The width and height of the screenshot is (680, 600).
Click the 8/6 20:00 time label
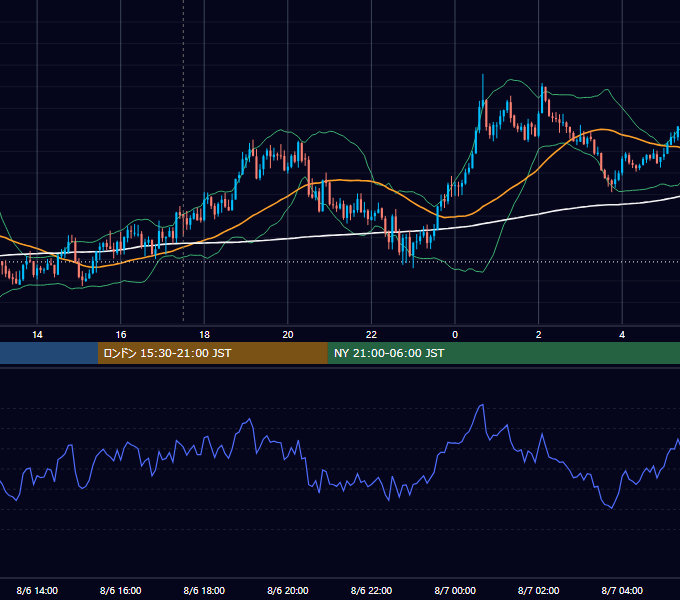(288, 590)
